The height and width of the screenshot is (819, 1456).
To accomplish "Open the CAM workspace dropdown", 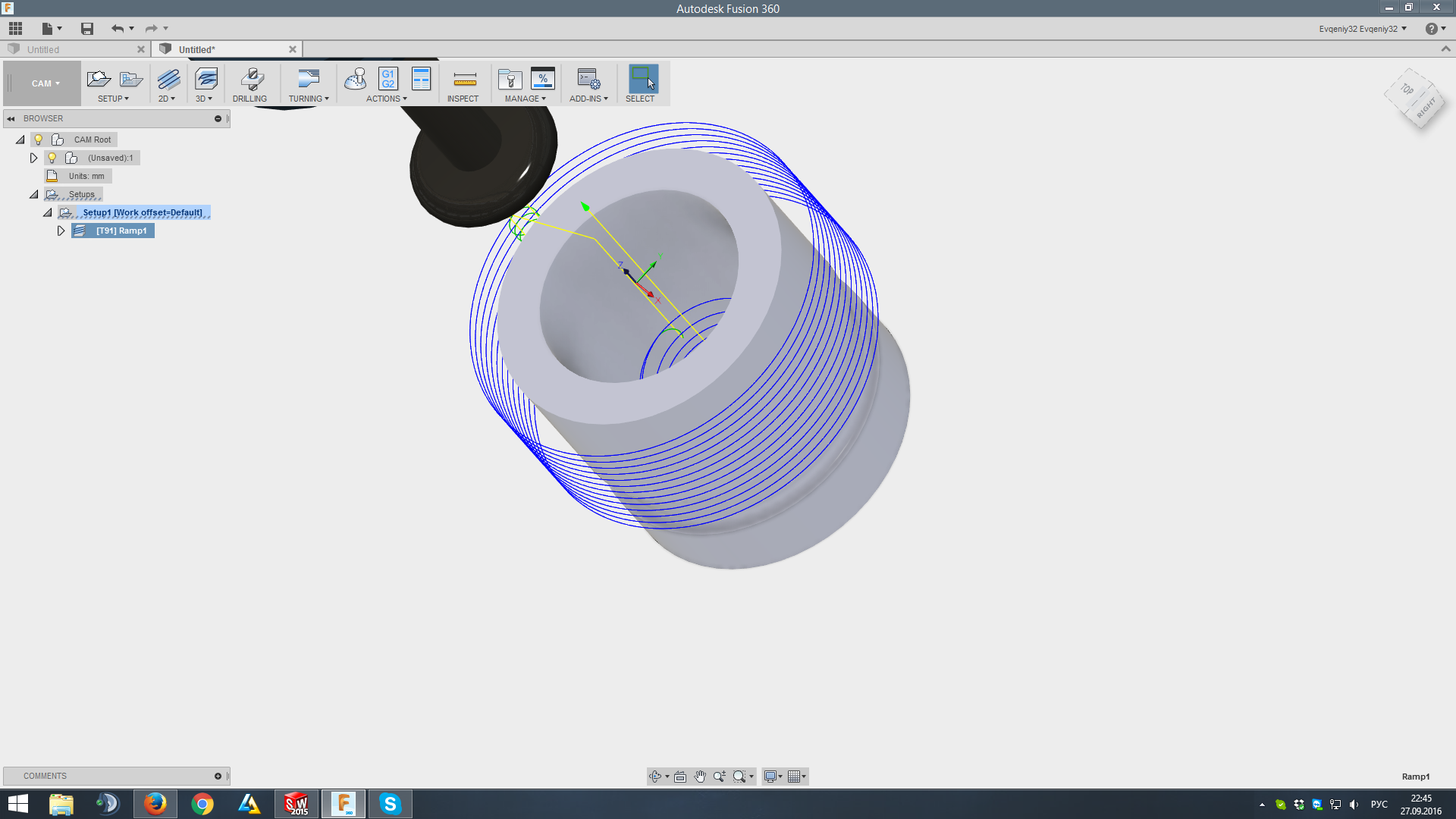I will [x=45, y=83].
